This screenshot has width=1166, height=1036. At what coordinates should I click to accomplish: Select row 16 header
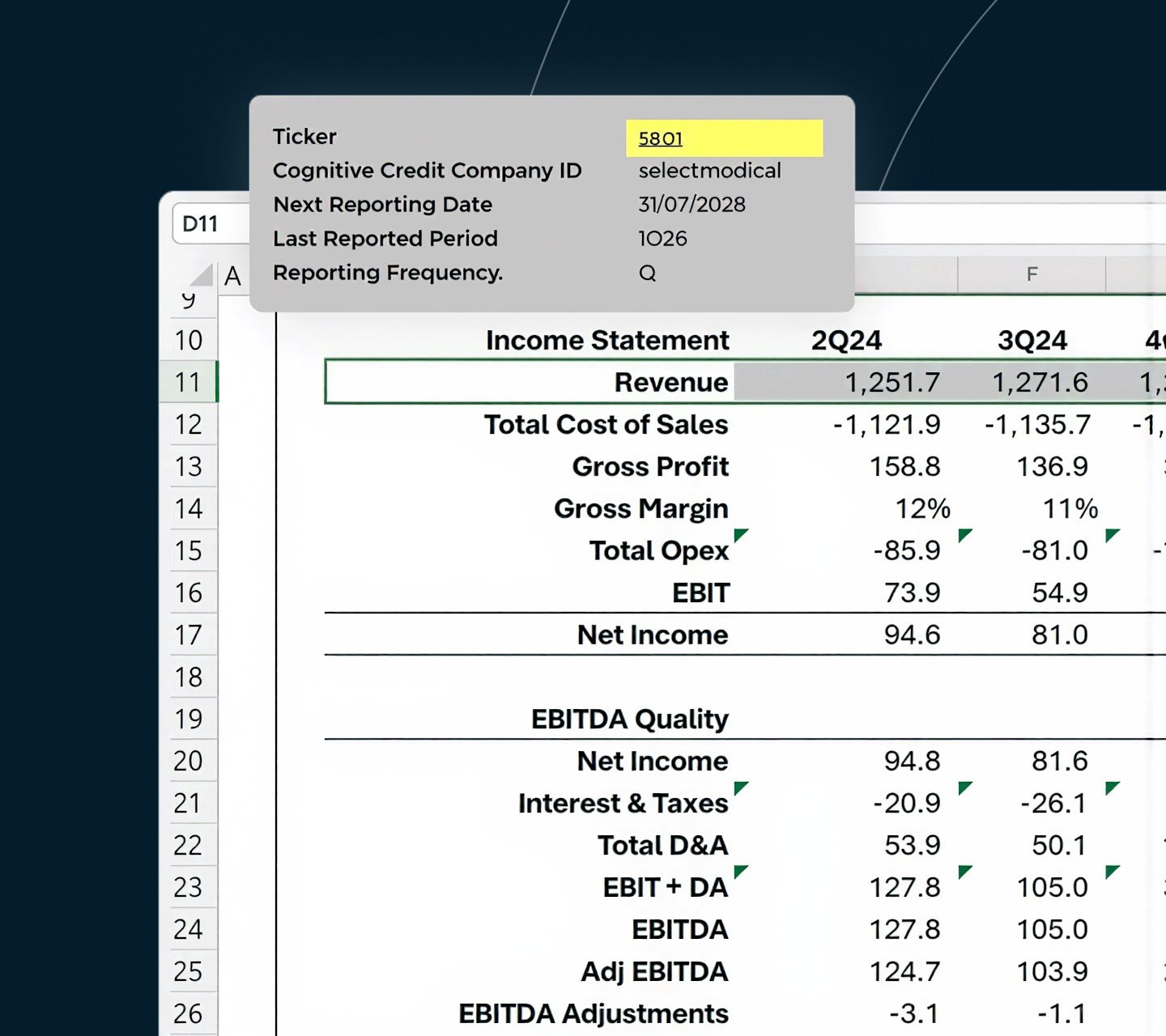[x=189, y=592]
